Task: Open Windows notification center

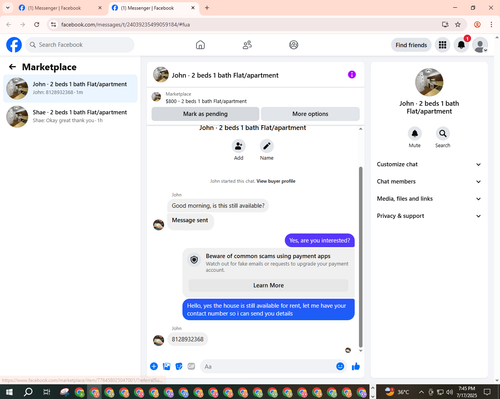Action: click(x=487, y=392)
